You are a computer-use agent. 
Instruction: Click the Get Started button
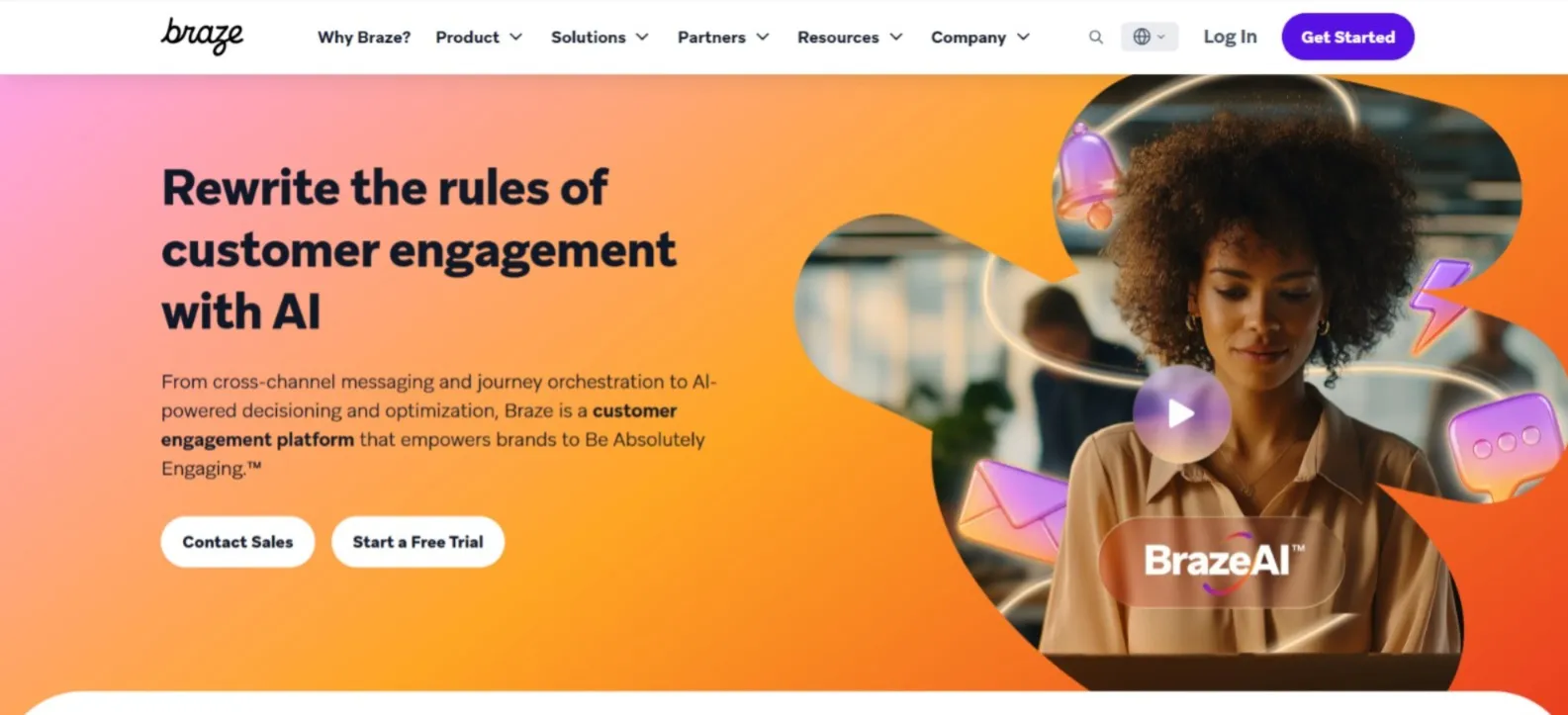[x=1347, y=37]
